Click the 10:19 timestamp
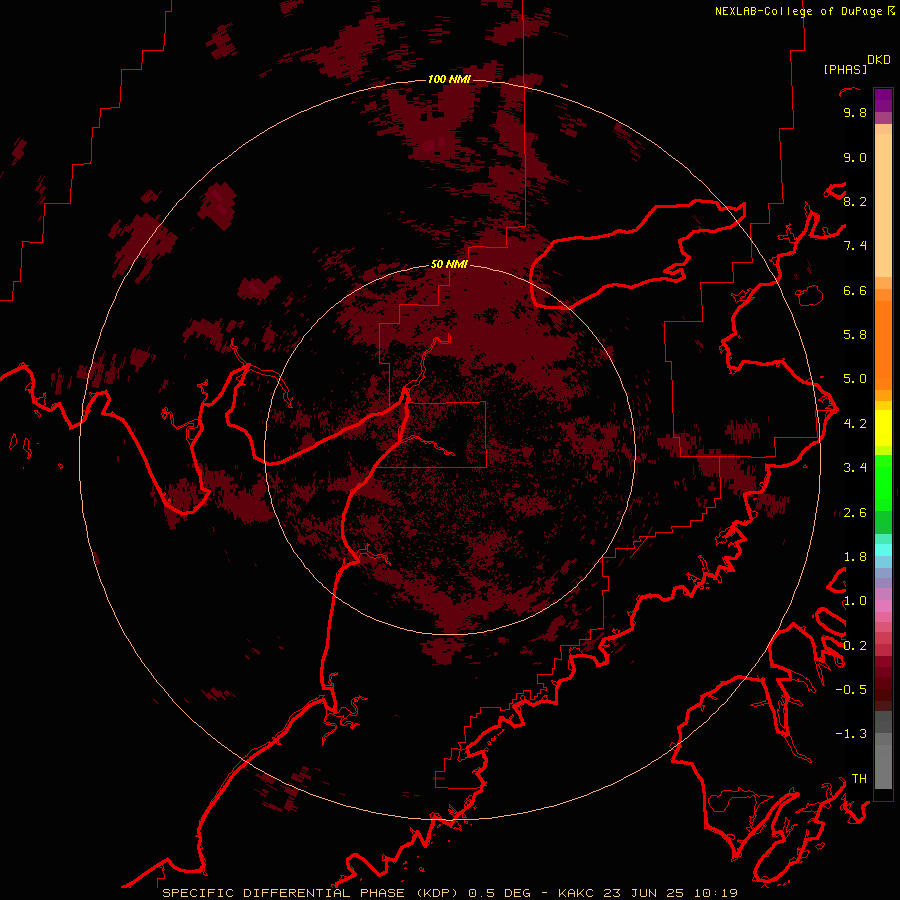Screen dimensions: 900x900 point(715,893)
